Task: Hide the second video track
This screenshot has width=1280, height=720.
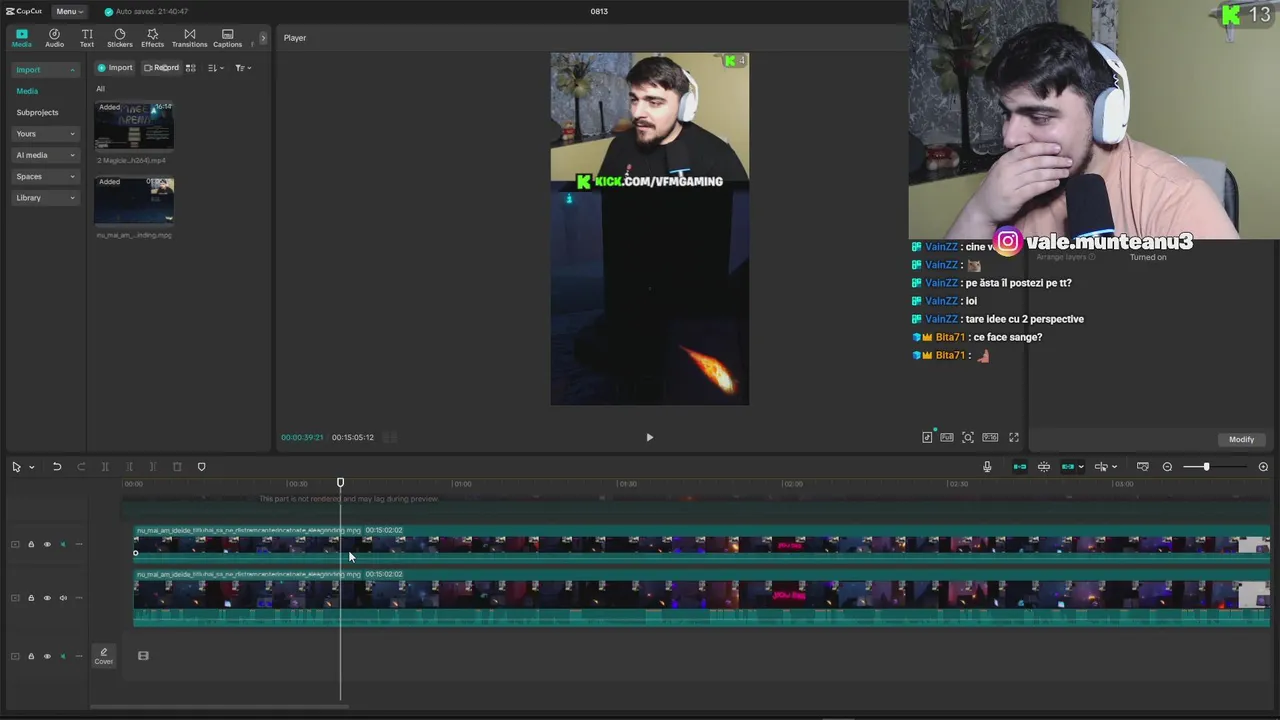Action: click(x=47, y=598)
